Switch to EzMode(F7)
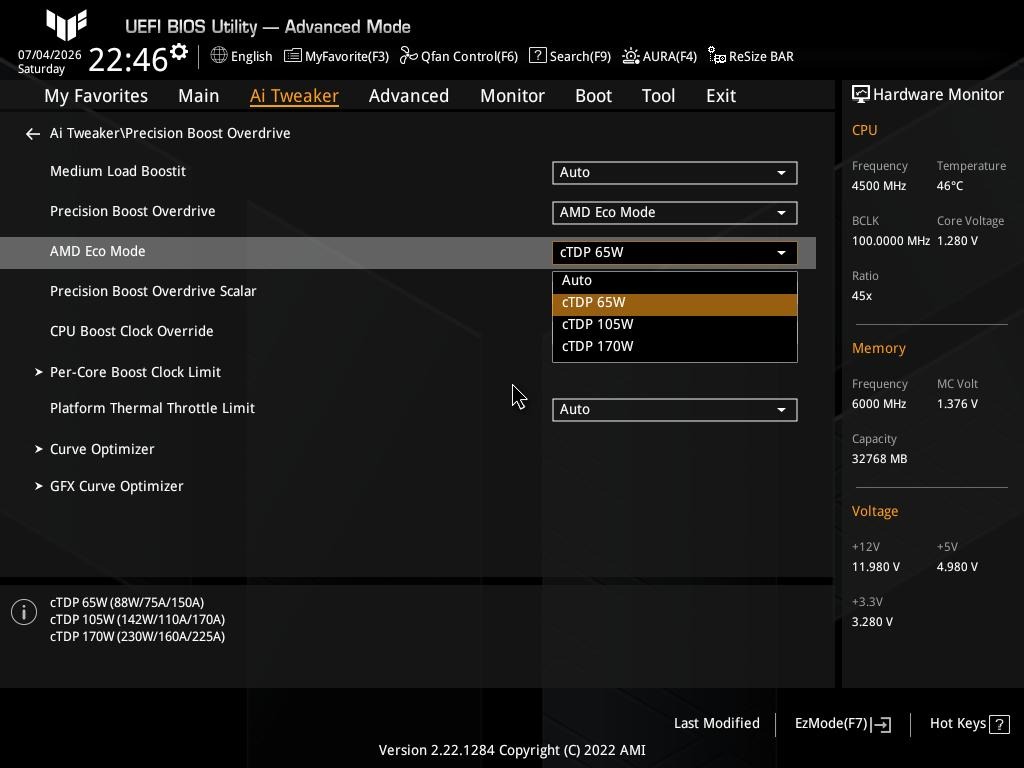The width and height of the screenshot is (1024, 768). (842, 724)
